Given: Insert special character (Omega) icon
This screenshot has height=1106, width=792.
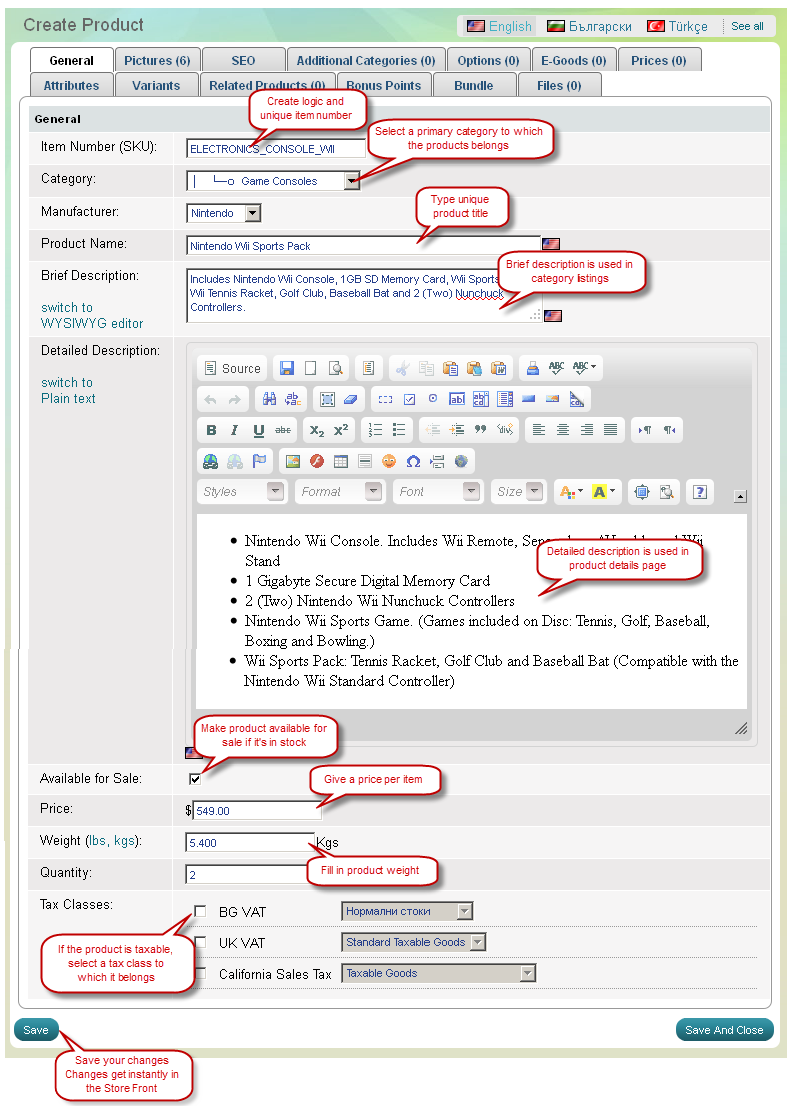Looking at the screenshot, I should [x=413, y=461].
